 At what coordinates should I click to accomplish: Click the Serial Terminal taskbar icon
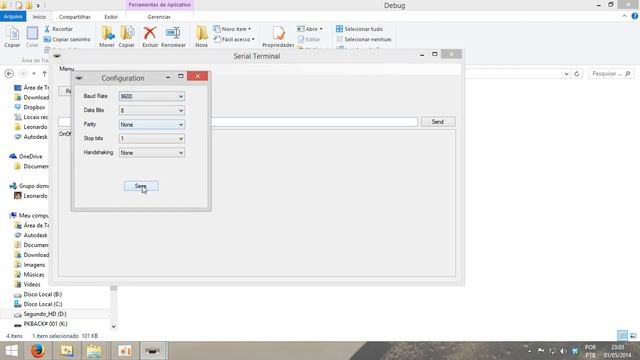pyautogui.click(x=153, y=351)
